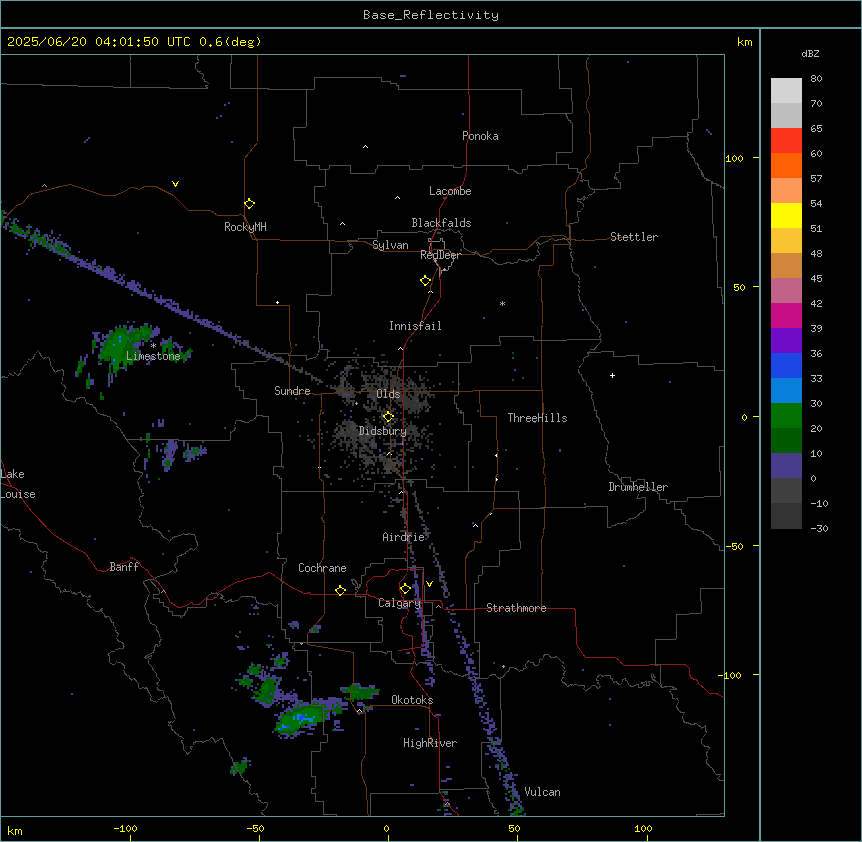Click the Lacombe city label
862x842 pixels.
pos(450,191)
